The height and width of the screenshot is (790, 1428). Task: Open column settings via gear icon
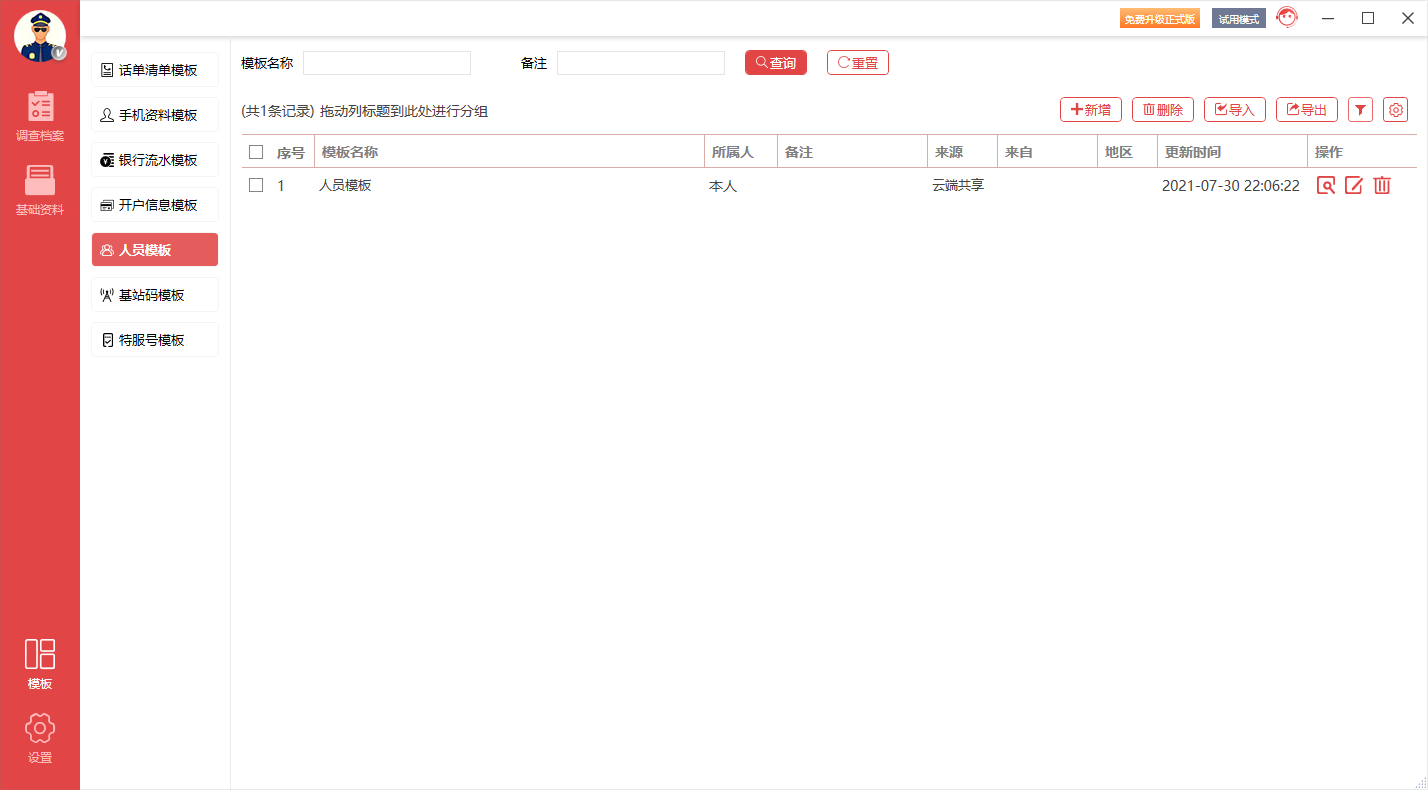pyautogui.click(x=1395, y=109)
